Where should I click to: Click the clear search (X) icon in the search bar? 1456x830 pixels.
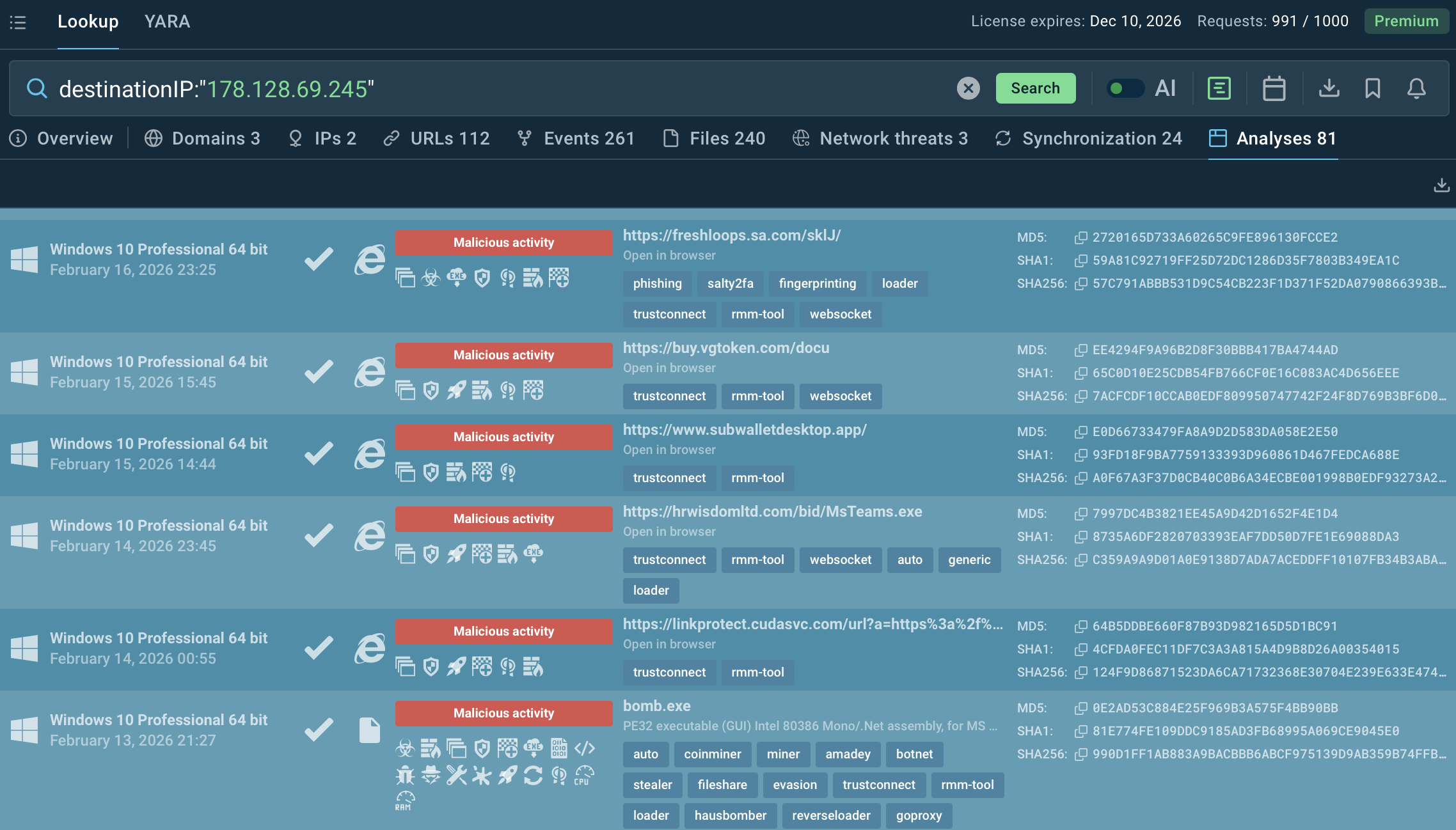coord(968,89)
